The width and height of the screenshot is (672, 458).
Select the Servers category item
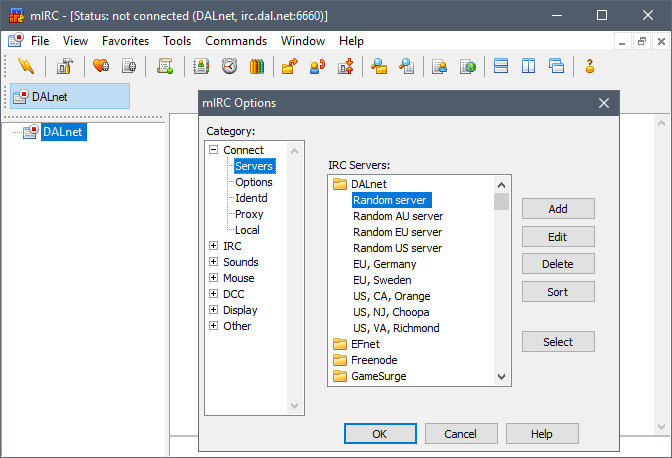(x=254, y=166)
